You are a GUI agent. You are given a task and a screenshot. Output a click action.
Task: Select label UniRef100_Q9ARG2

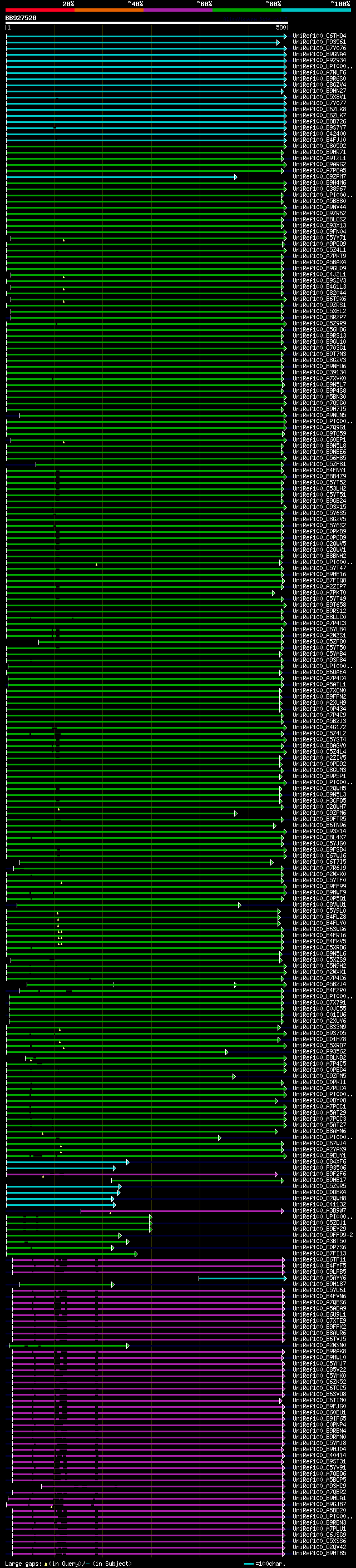tap(319, 165)
